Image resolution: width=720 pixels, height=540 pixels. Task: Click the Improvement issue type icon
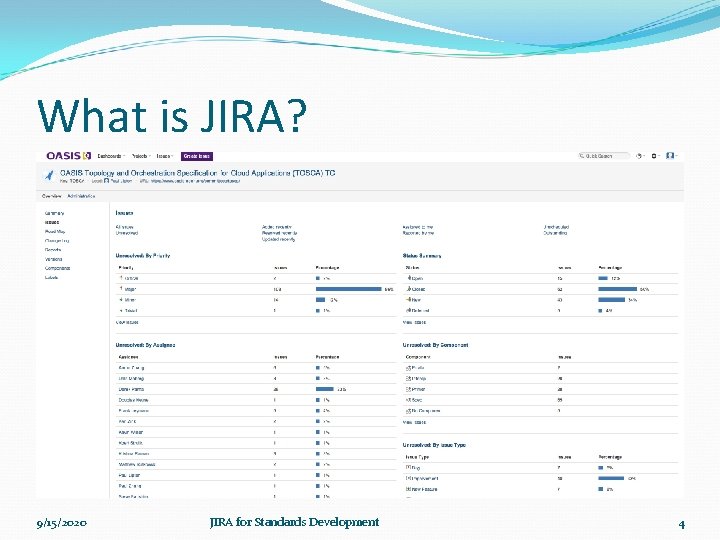pos(408,478)
